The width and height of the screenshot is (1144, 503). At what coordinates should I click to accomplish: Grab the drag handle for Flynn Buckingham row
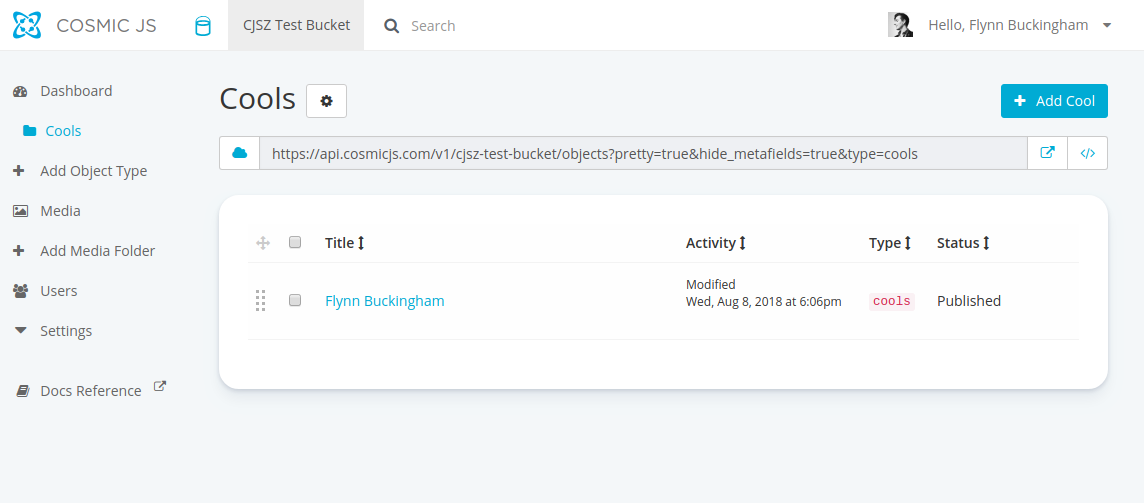click(x=260, y=300)
